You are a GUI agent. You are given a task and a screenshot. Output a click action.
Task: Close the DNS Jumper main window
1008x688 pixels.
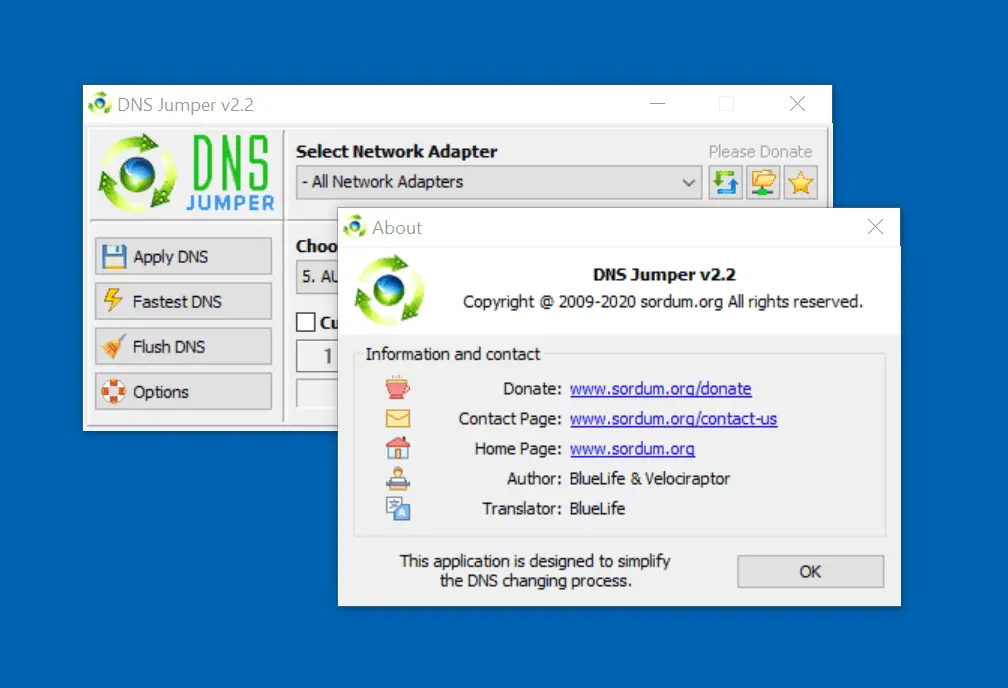click(797, 104)
